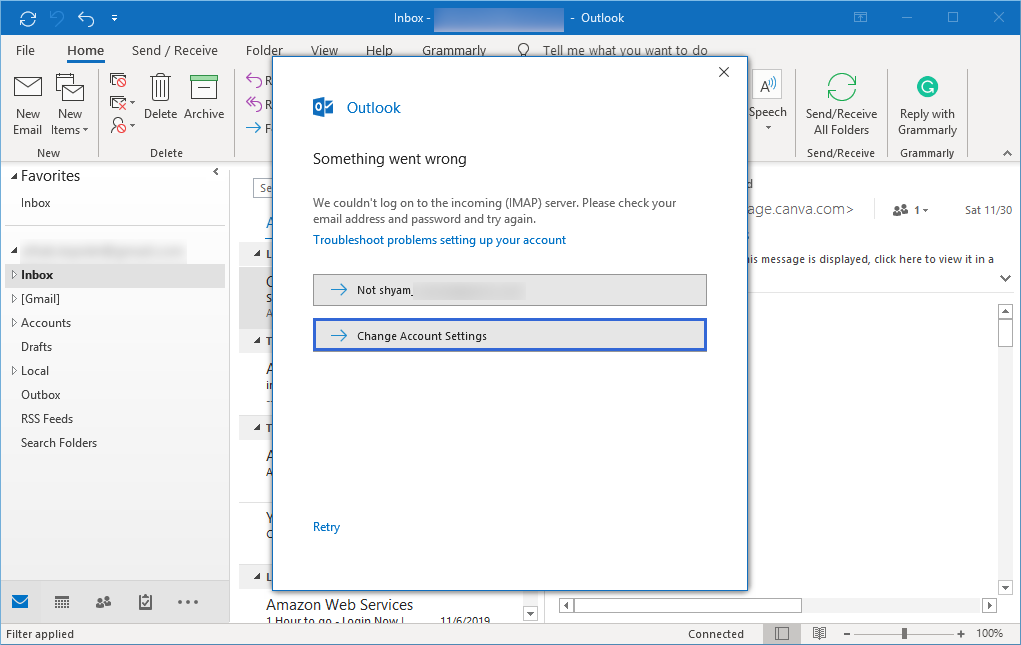
Task: Open Customize Quick Access Toolbar dropdown
Action: (x=115, y=18)
